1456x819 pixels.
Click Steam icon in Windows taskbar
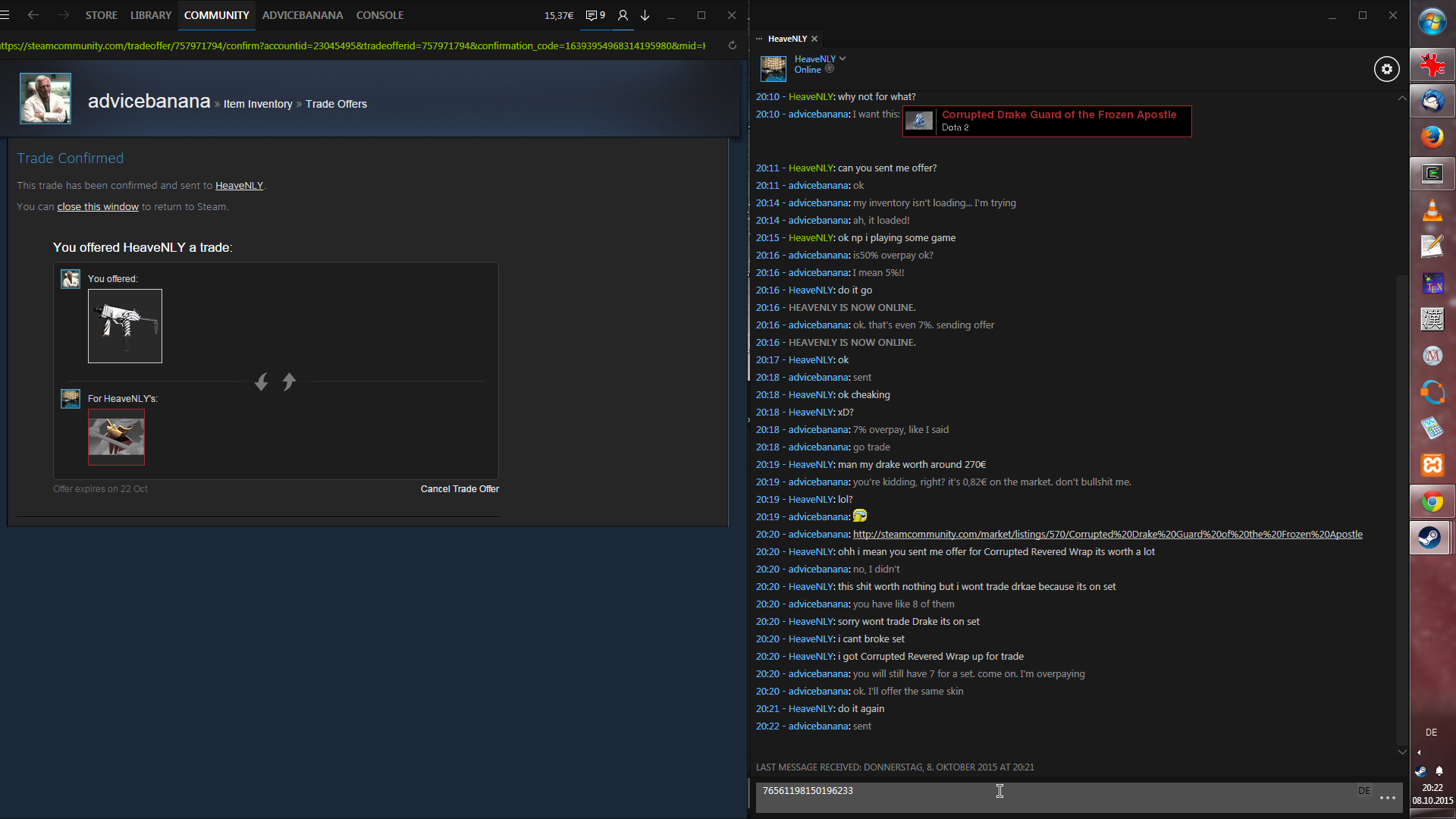[x=1432, y=538]
